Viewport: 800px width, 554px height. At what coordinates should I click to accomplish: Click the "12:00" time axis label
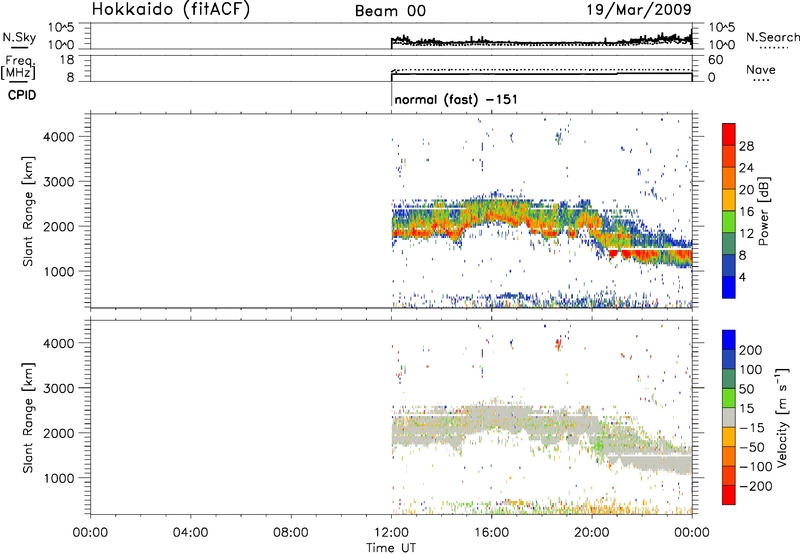coord(391,533)
